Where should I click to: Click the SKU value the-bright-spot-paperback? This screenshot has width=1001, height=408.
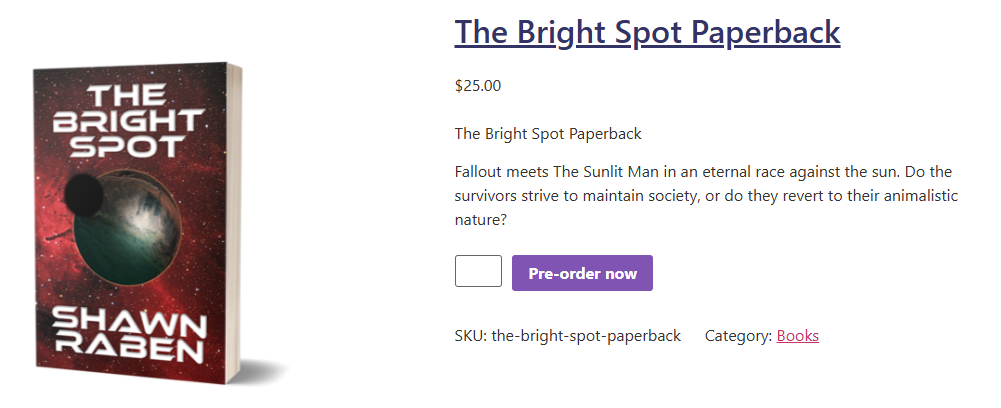tap(585, 336)
